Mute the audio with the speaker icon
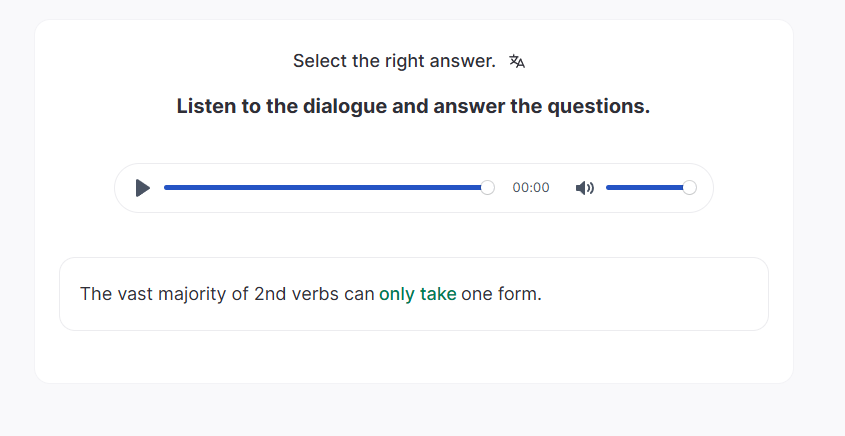Screen dimensions: 845x436 (585, 188)
